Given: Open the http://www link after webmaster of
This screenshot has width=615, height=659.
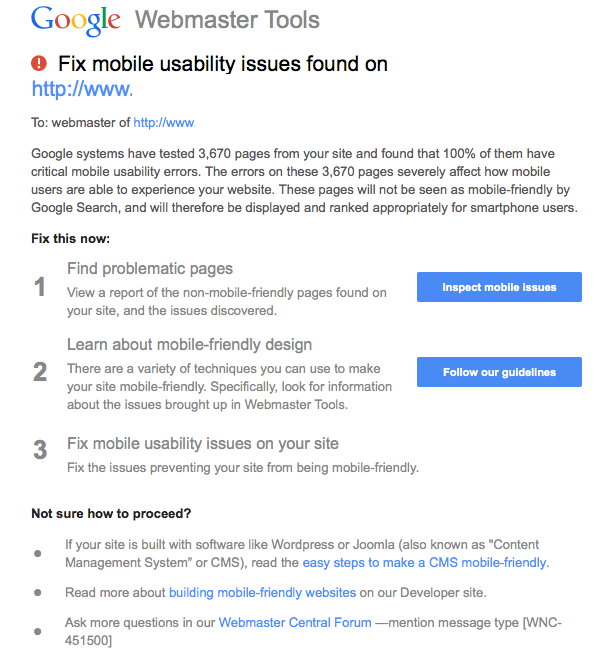Looking at the screenshot, I should (163, 123).
